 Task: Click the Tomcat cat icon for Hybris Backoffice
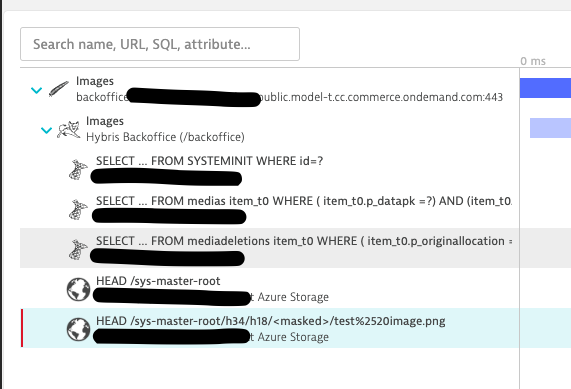pos(69,130)
